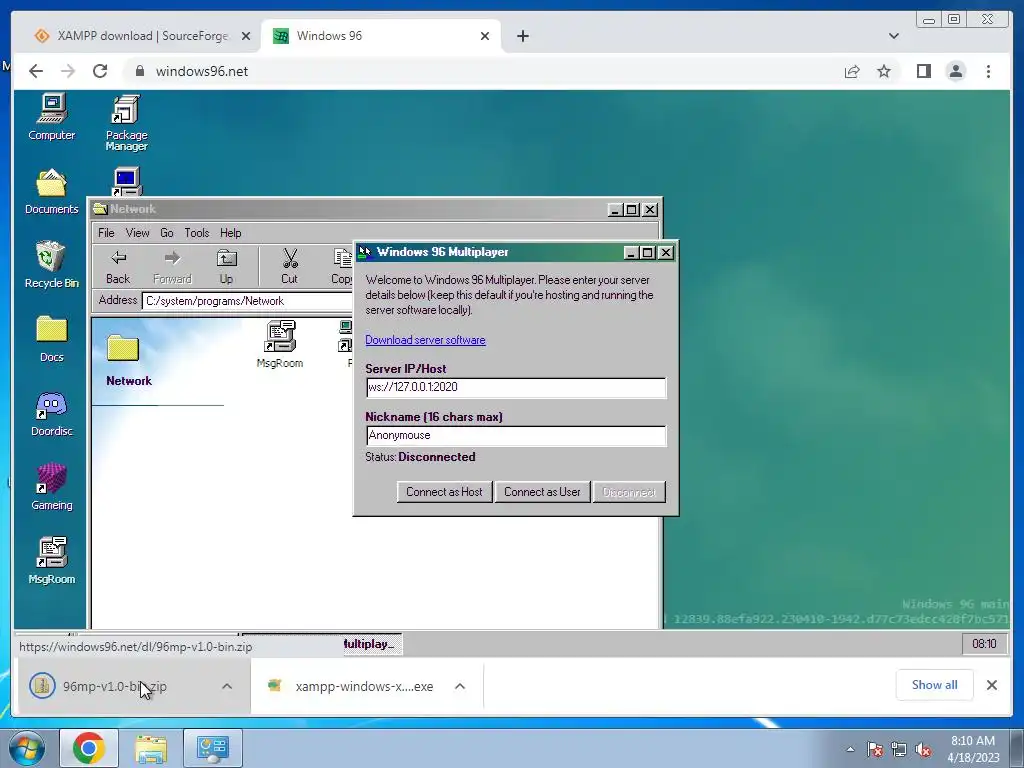Select MsgRoom icon in Network window
Image resolution: width=1024 pixels, height=768 pixels.
[280, 344]
